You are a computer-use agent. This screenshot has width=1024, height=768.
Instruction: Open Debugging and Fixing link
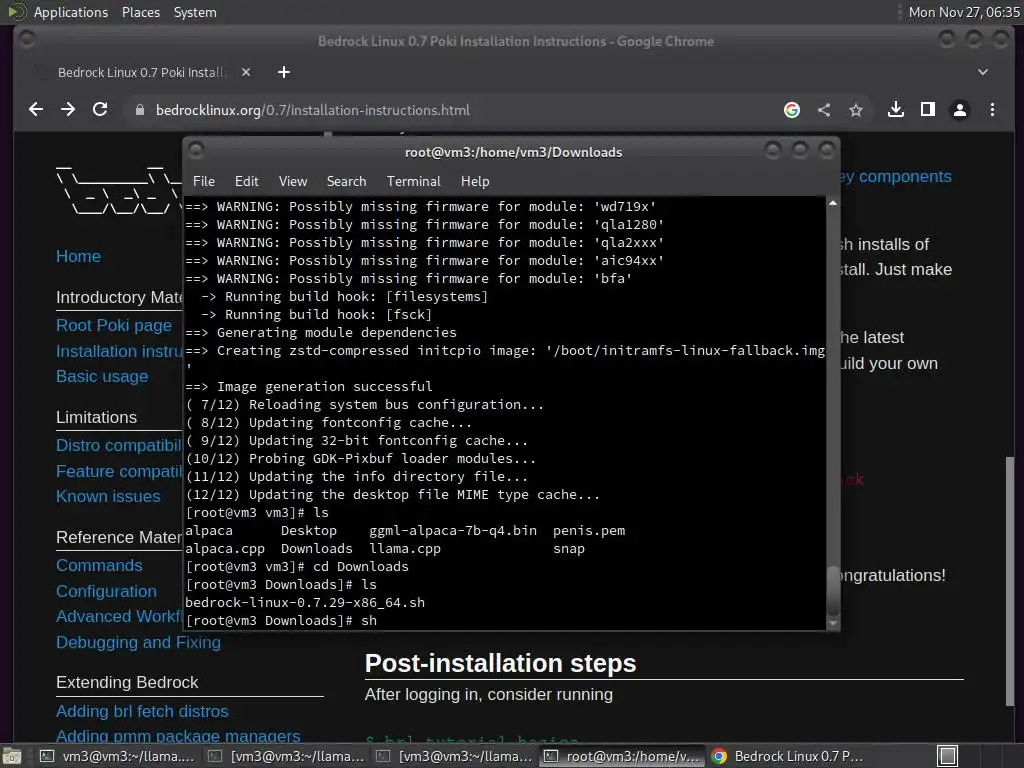[x=138, y=643]
